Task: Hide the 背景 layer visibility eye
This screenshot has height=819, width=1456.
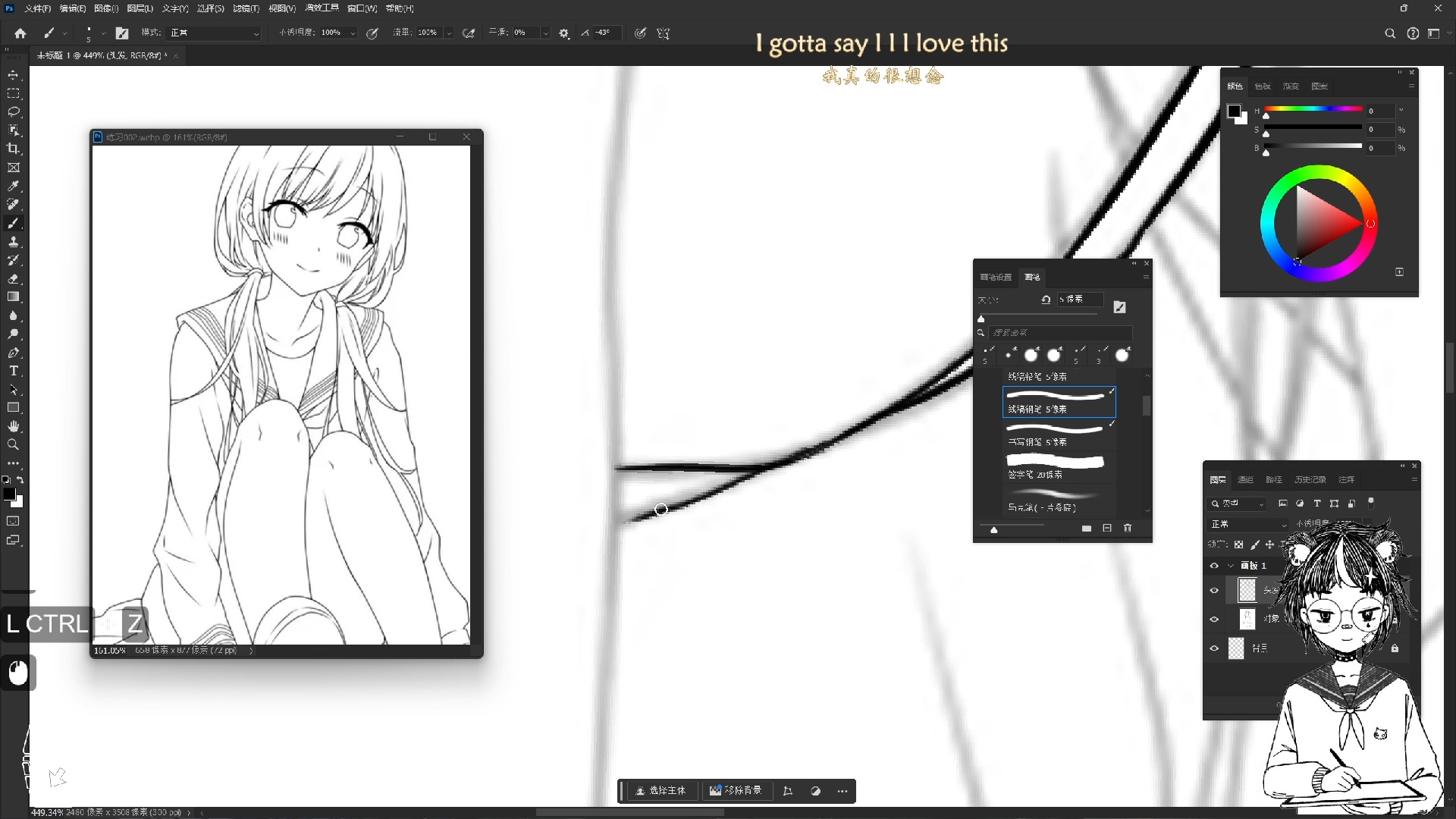Action: pos(1215,648)
